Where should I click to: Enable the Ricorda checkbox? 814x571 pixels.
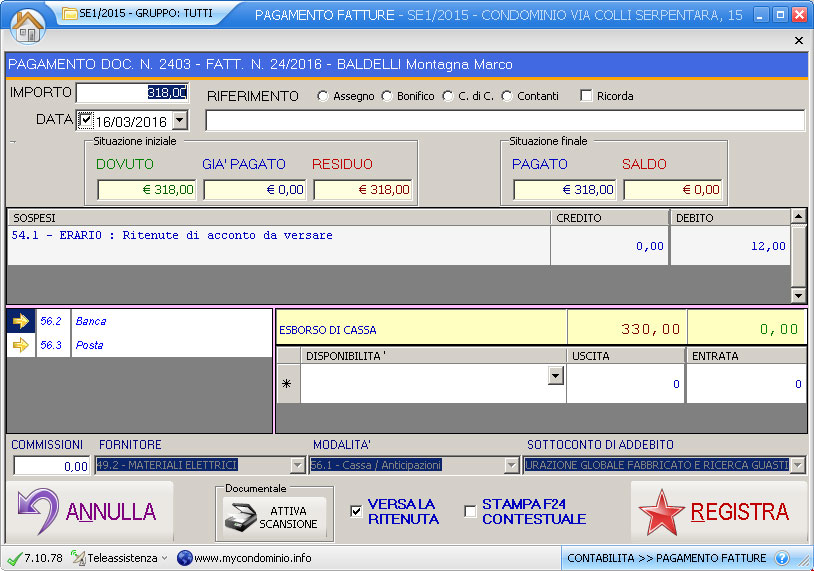(x=586, y=97)
